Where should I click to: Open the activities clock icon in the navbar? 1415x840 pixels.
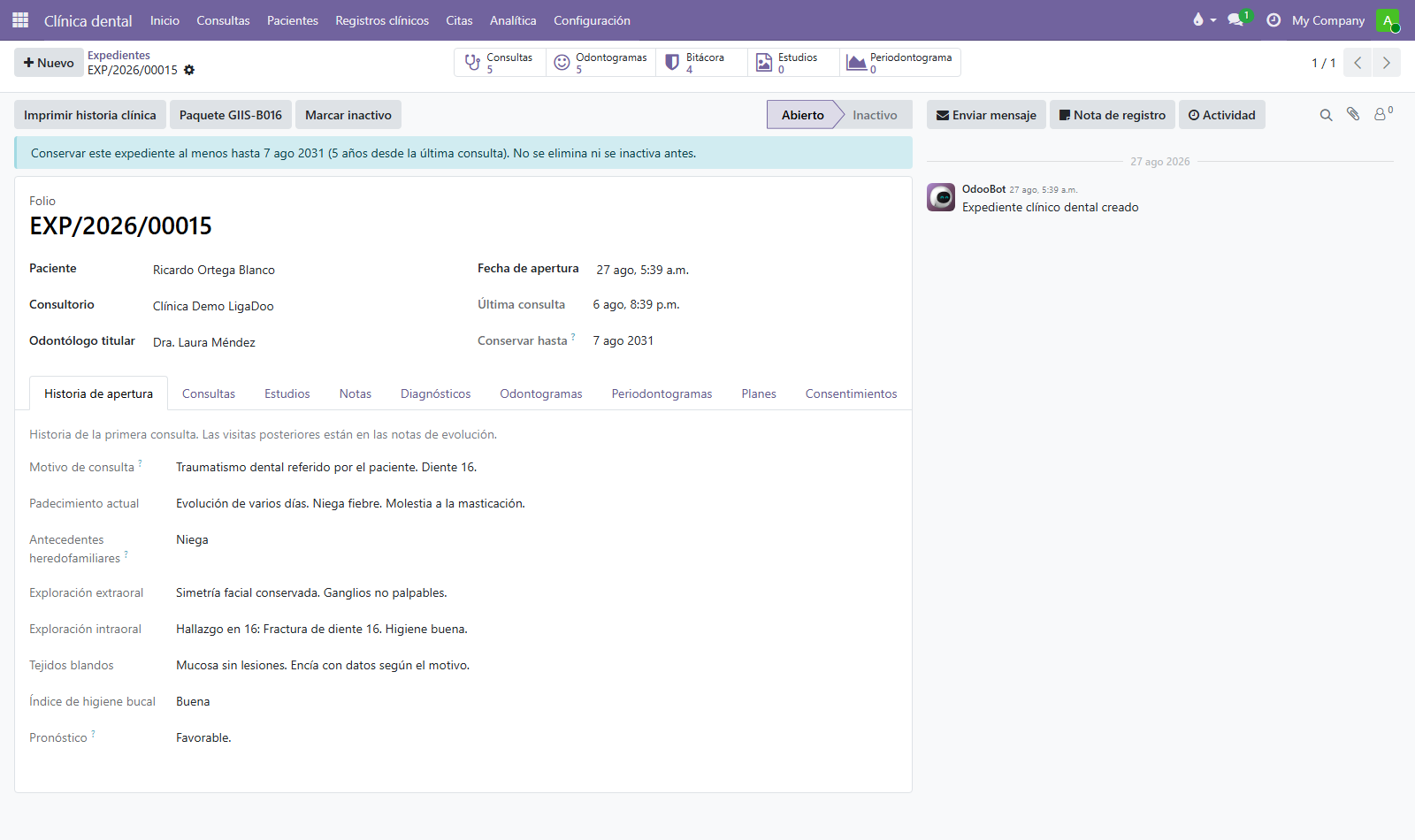click(x=1273, y=19)
